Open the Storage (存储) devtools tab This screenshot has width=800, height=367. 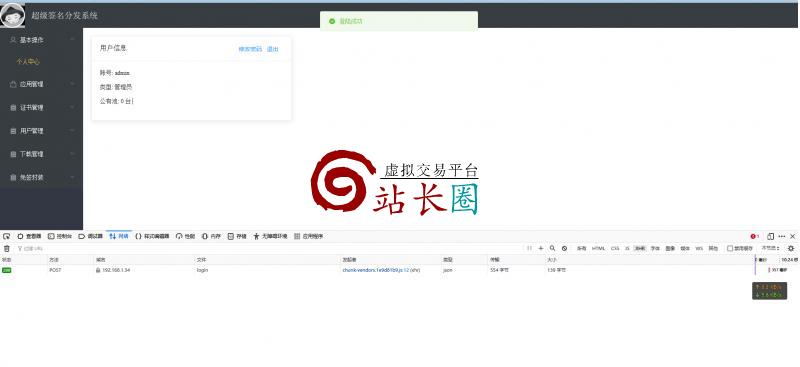coord(237,236)
